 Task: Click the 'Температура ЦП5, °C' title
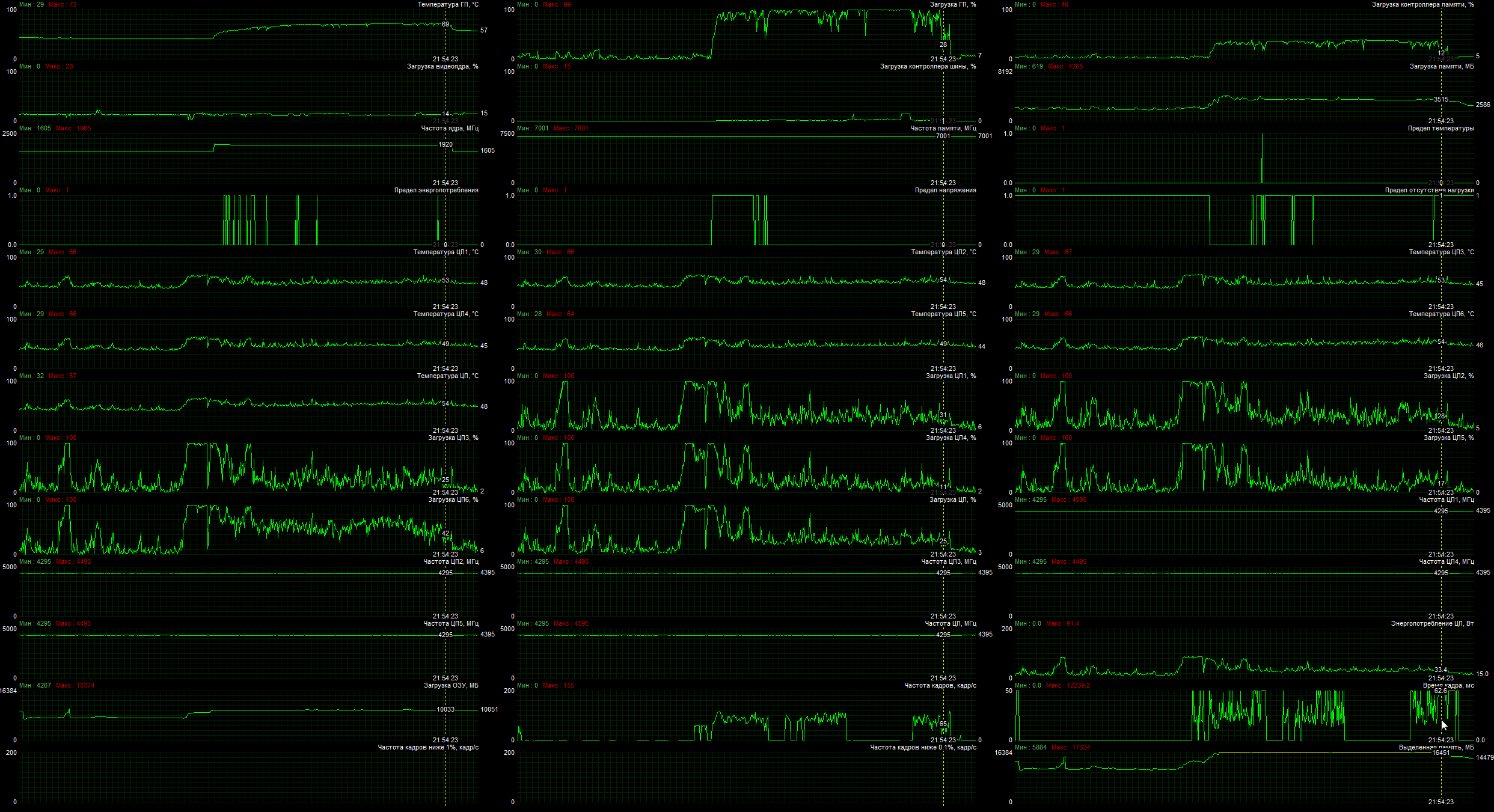click(x=944, y=314)
